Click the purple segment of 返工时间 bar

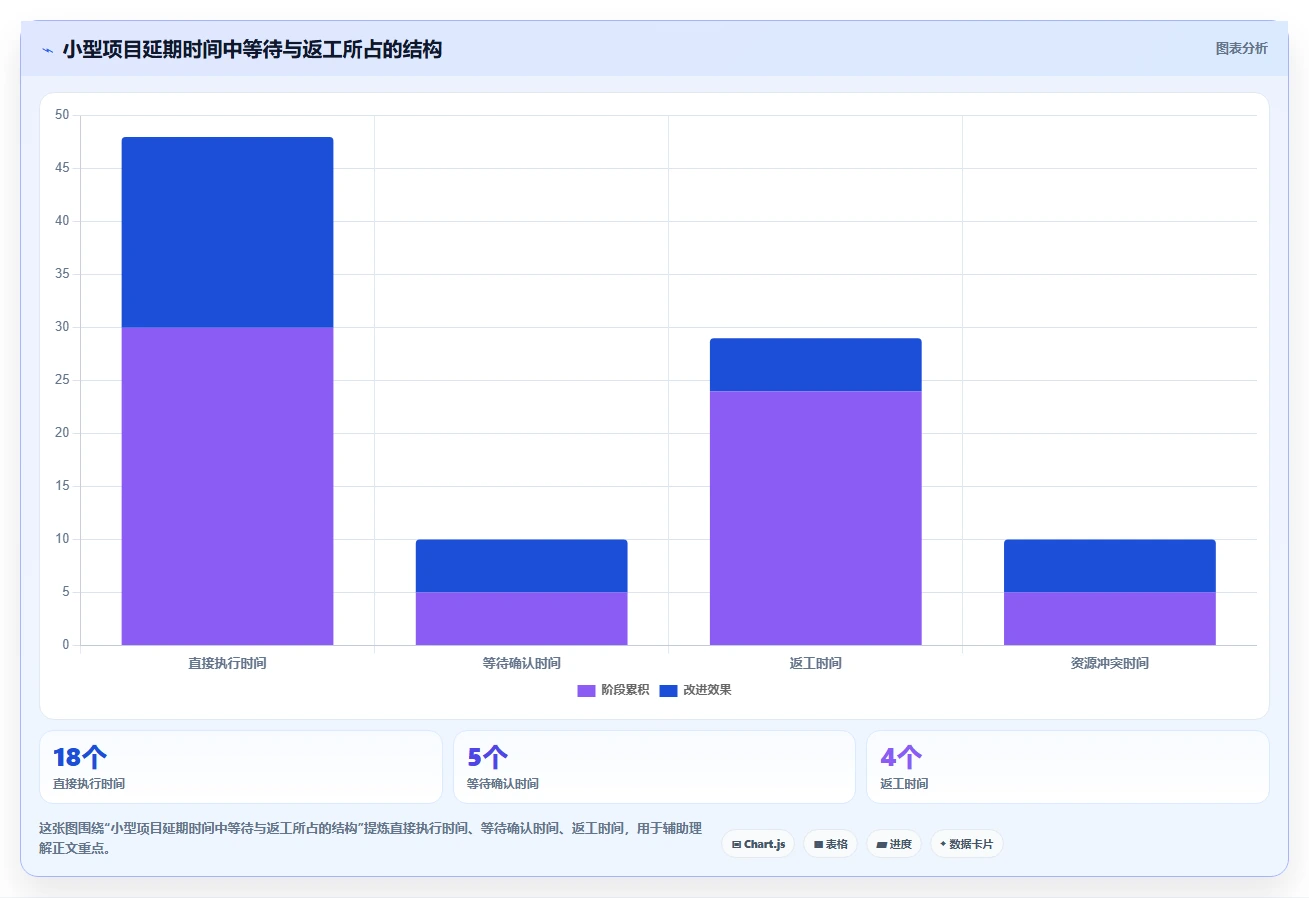[815, 518]
